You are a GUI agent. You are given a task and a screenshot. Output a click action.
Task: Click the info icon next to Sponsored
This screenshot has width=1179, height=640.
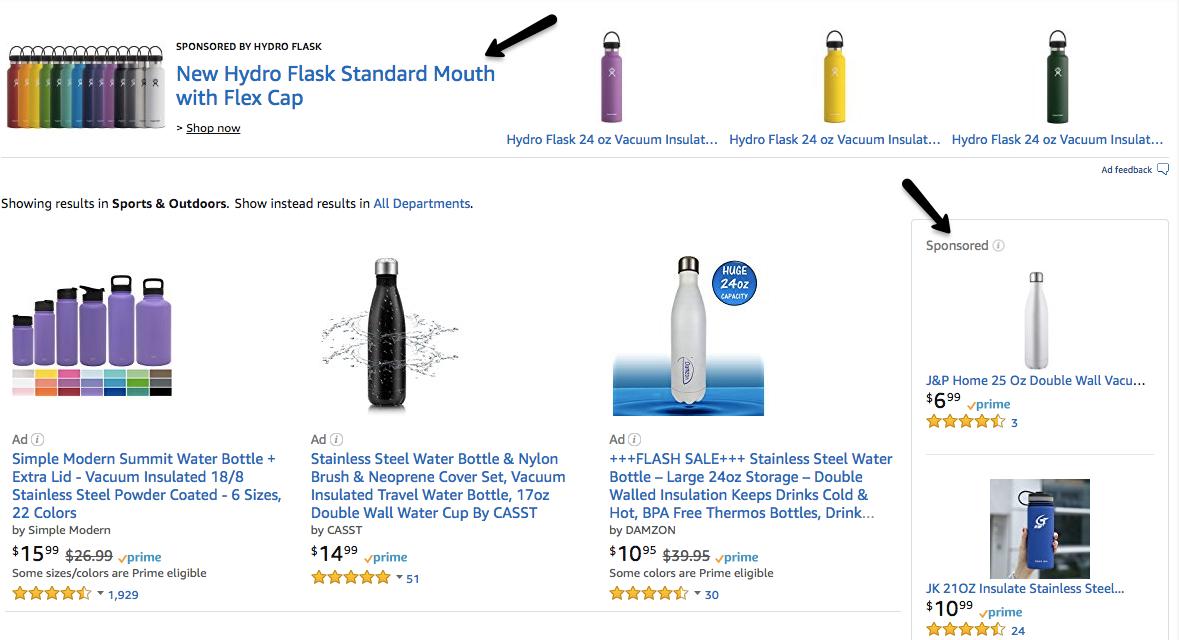[x=999, y=246]
